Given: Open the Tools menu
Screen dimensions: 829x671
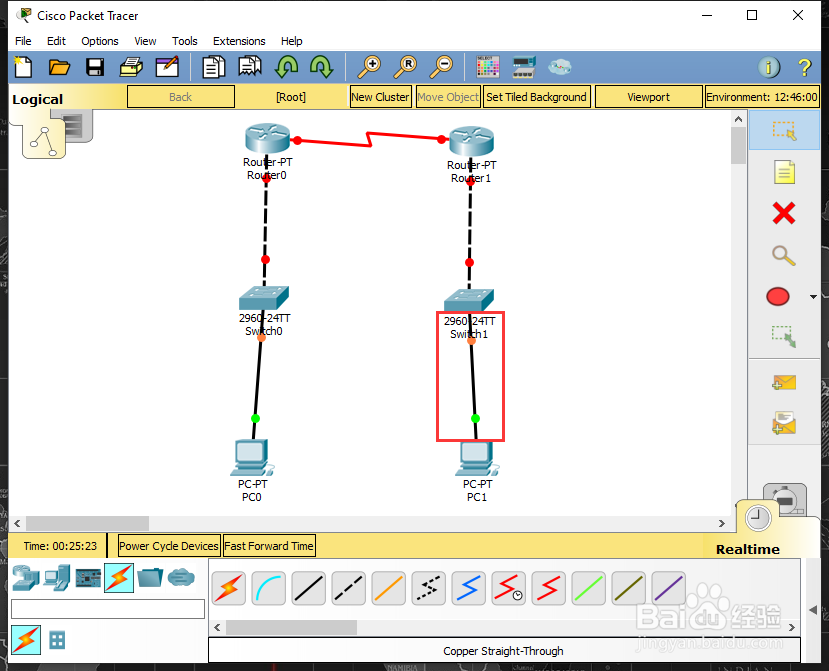Looking at the screenshot, I should click(x=185, y=41).
